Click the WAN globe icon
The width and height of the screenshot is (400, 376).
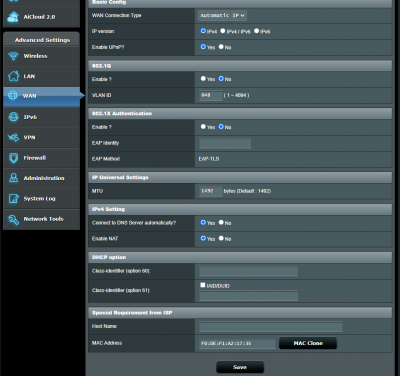coord(13,95)
